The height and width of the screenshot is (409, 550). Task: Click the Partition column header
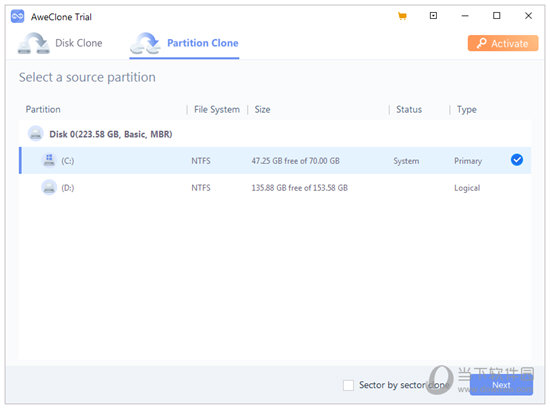pyautogui.click(x=43, y=109)
